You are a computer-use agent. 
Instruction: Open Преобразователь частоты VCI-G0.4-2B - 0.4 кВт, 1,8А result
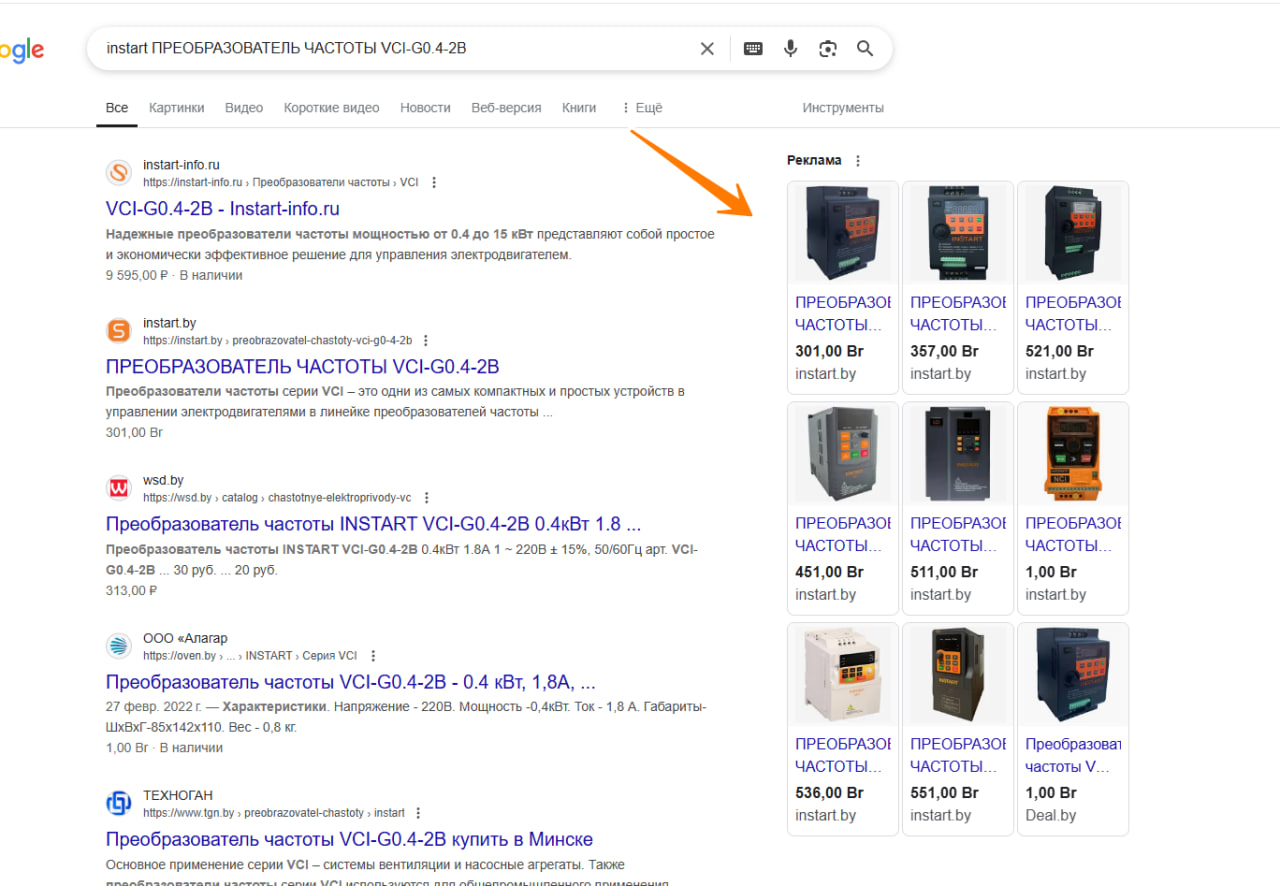click(350, 682)
